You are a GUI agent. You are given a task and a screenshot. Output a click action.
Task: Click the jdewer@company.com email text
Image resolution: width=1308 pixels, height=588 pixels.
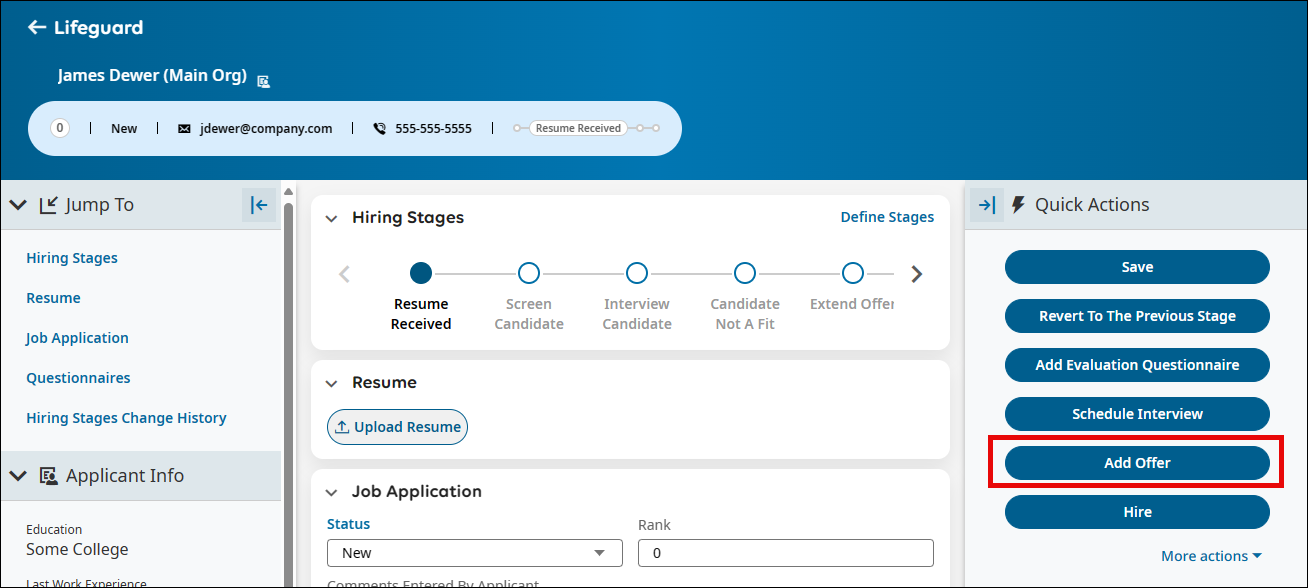[266, 129]
